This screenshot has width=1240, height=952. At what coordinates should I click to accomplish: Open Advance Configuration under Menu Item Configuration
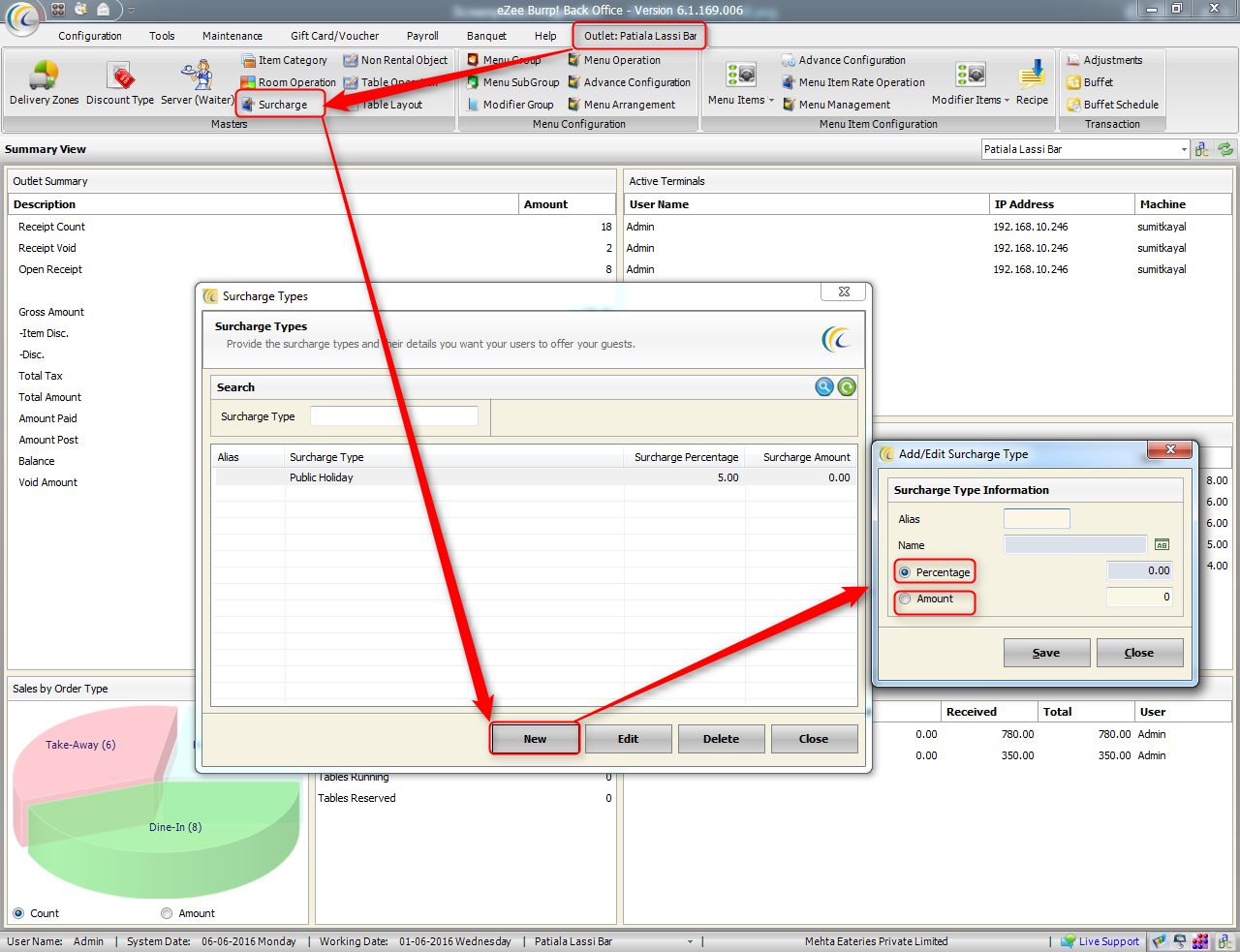[844, 60]
